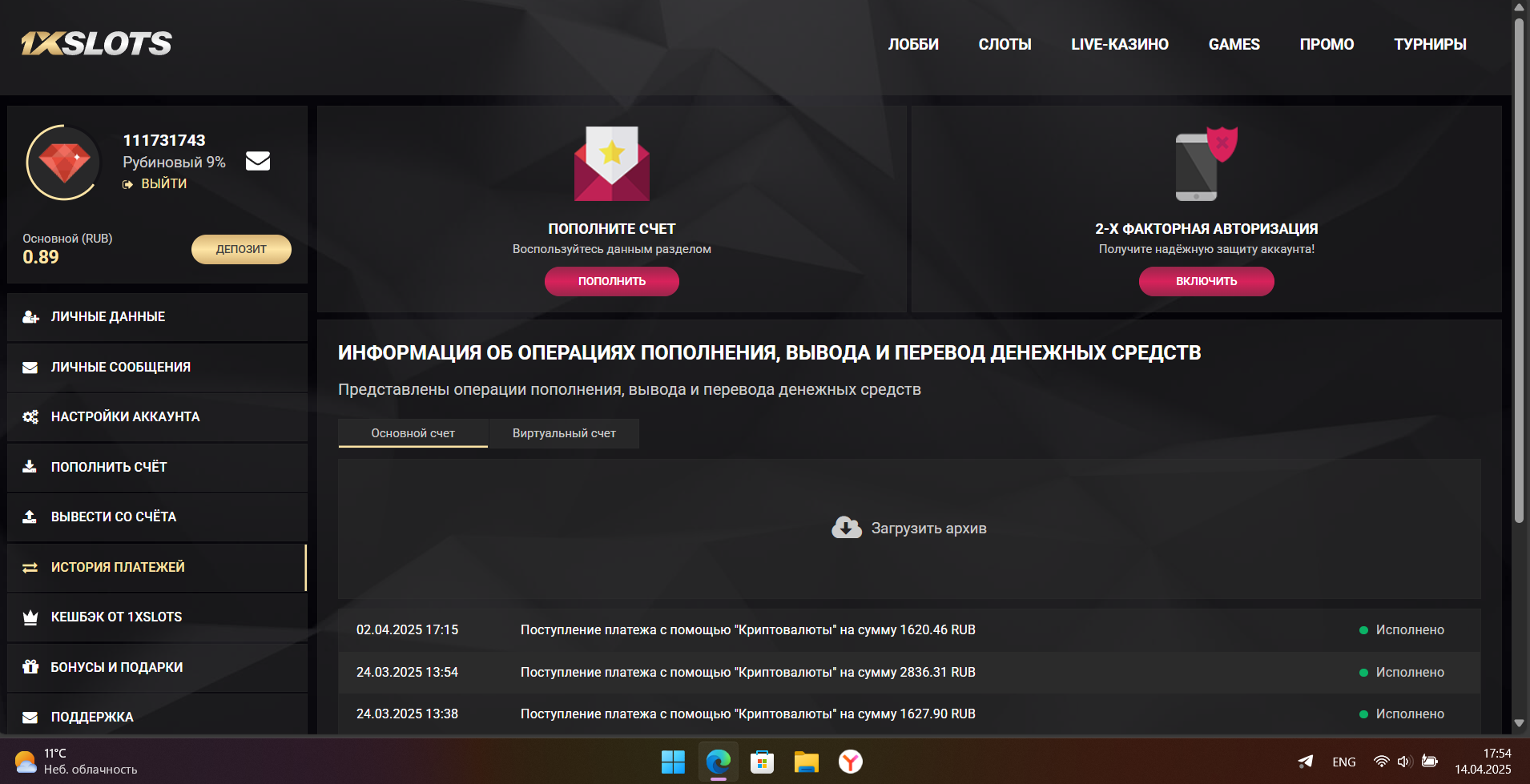The width and height of the screenshot is (1530, 784).
Task: Click the Рубиновый 9% level label
Action: (174, 163)
